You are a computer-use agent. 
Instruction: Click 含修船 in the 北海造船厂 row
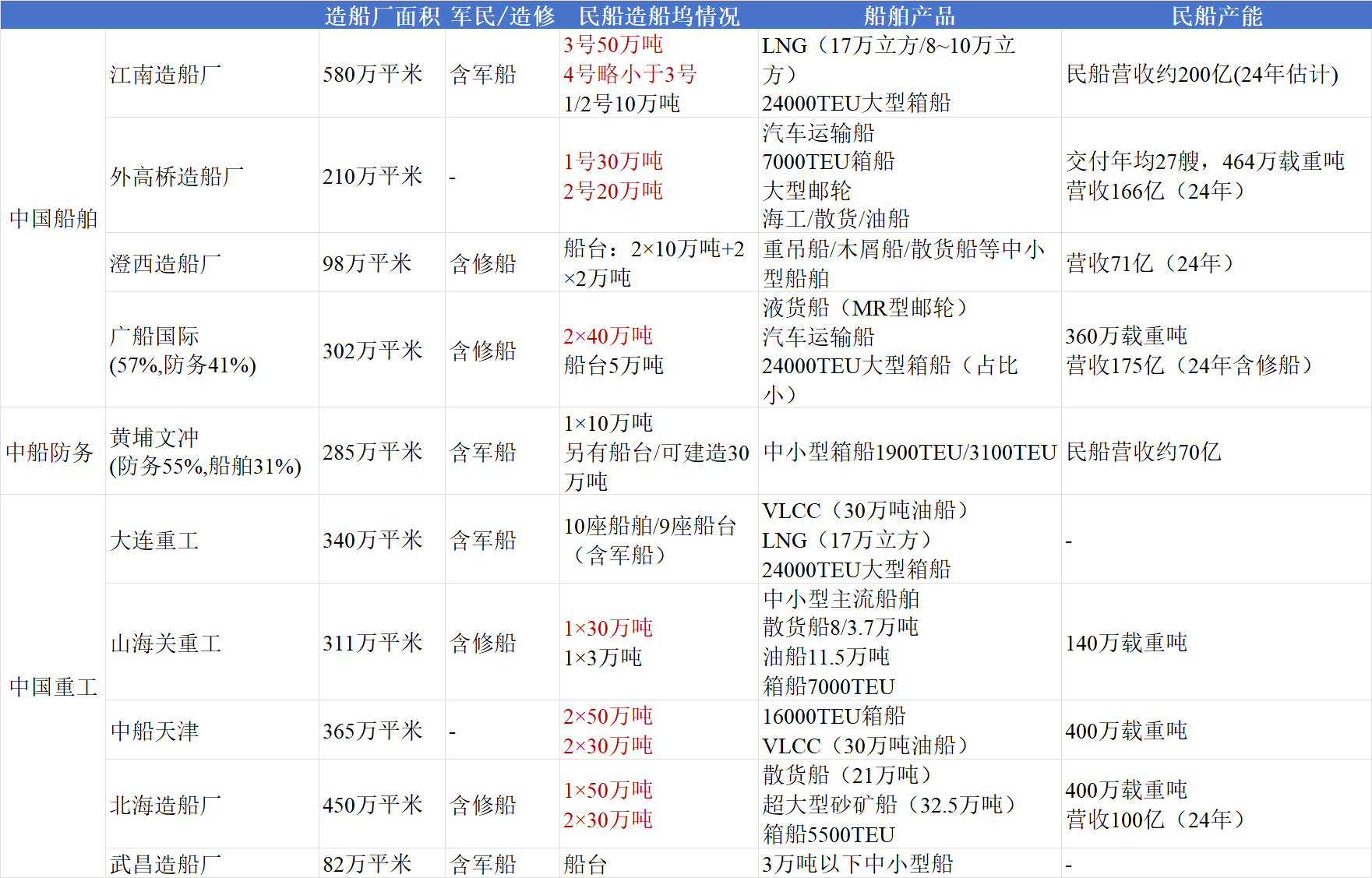pos(483,805)
